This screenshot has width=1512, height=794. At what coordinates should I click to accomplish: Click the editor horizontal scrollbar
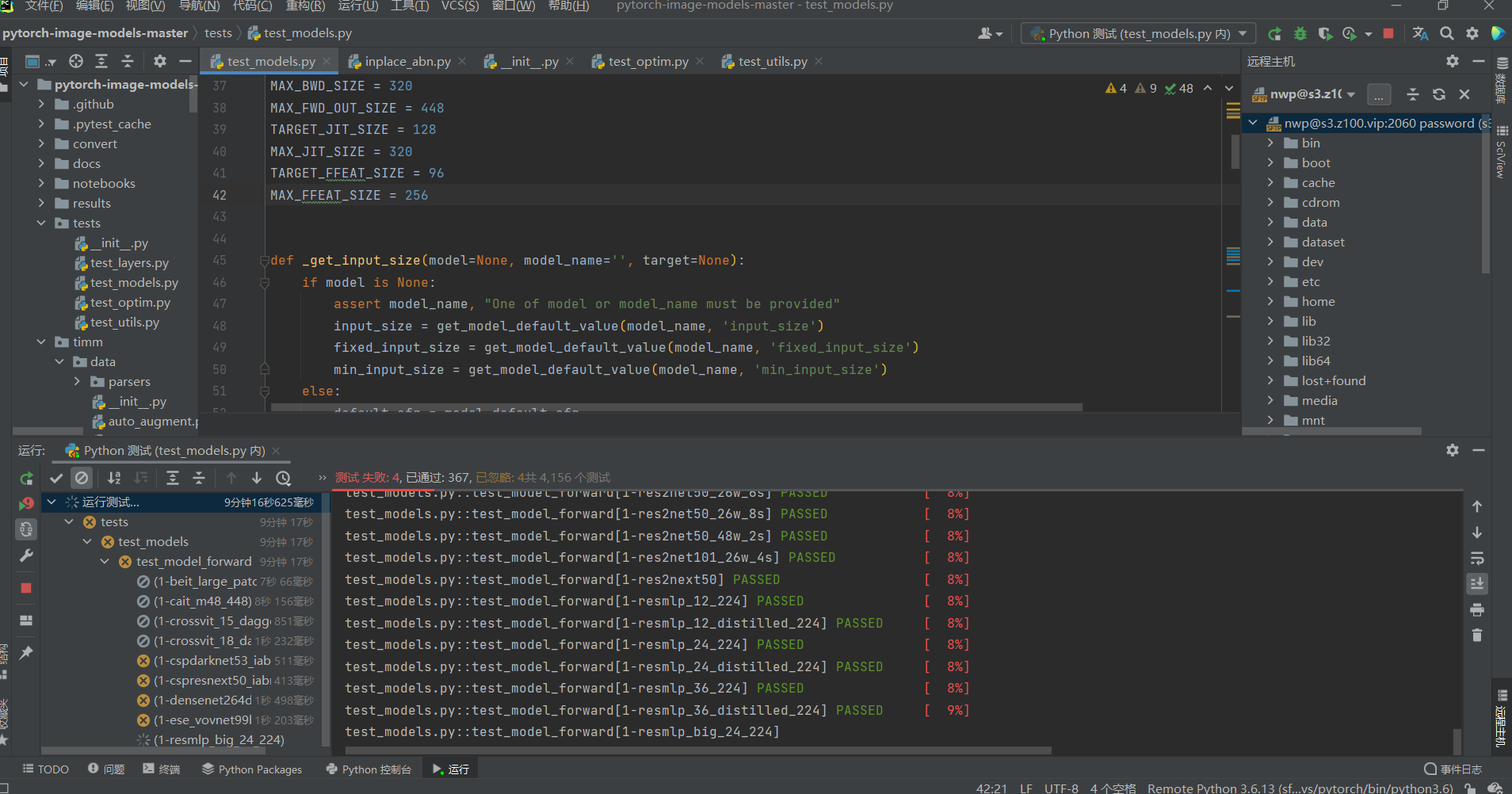tap(675, 407)
